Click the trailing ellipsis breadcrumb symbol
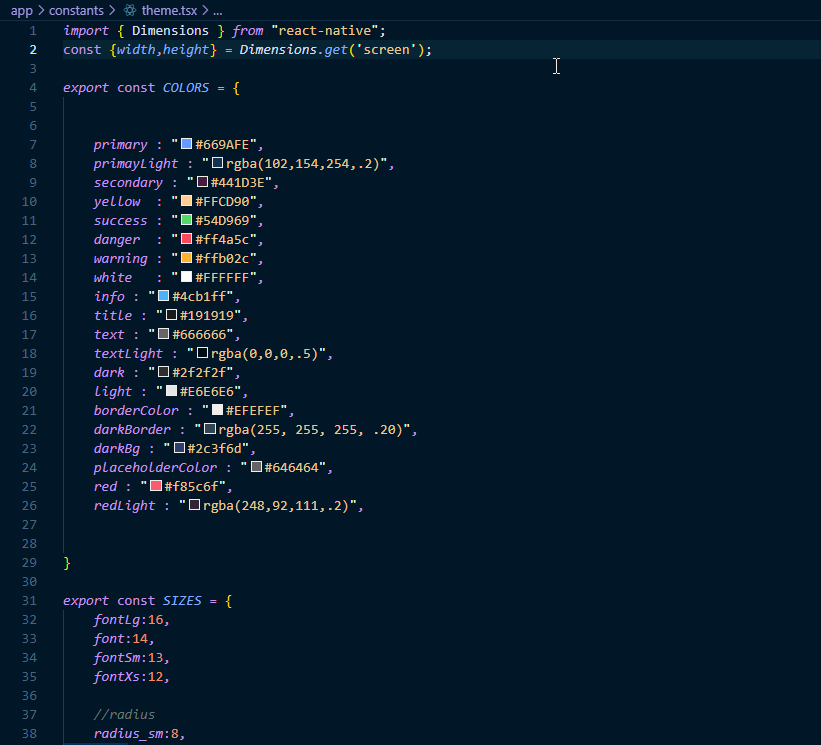821x745 pixels. click(x=218, y=10)
